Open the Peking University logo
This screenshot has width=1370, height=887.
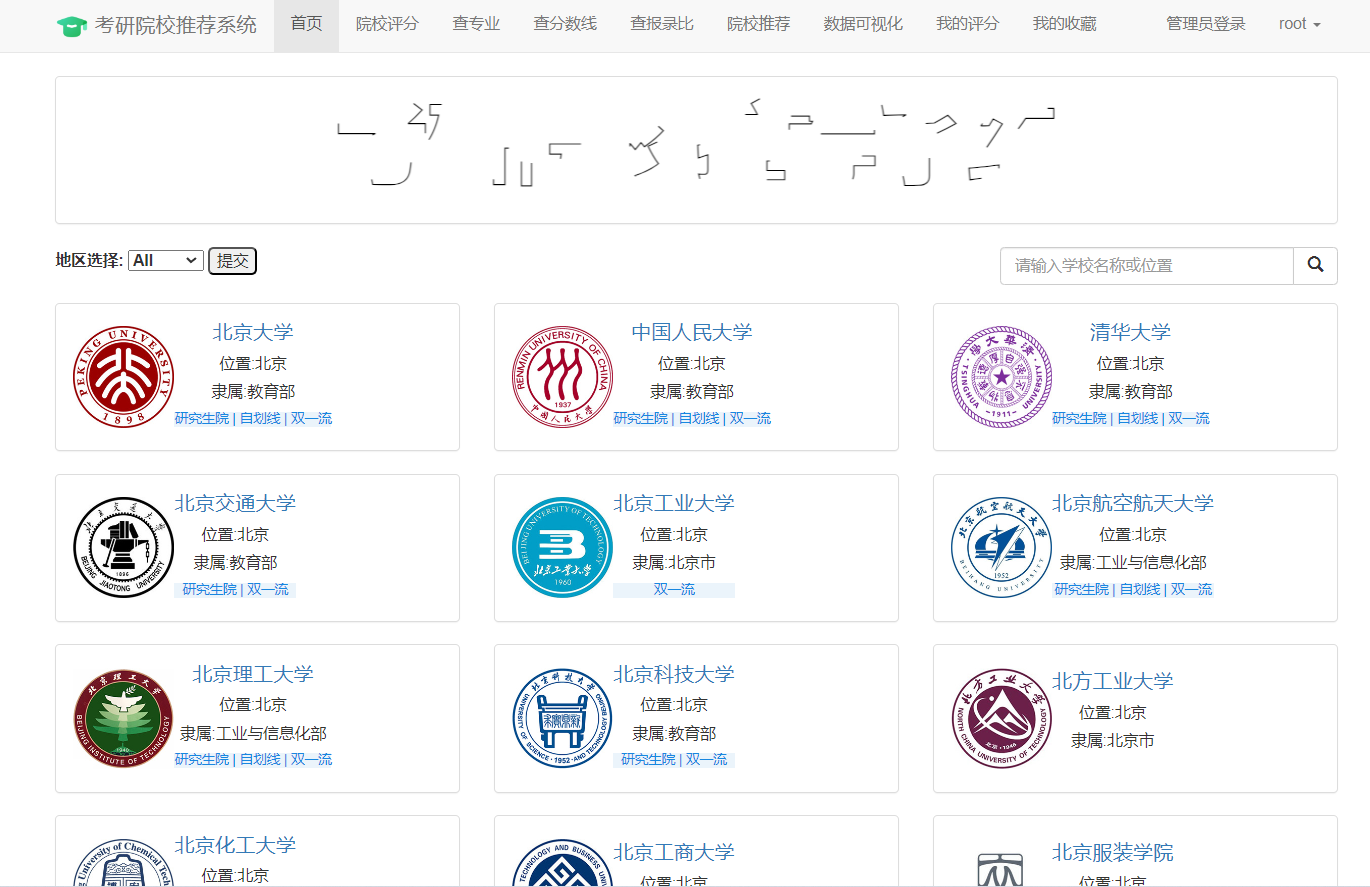[x=124, y=377]
